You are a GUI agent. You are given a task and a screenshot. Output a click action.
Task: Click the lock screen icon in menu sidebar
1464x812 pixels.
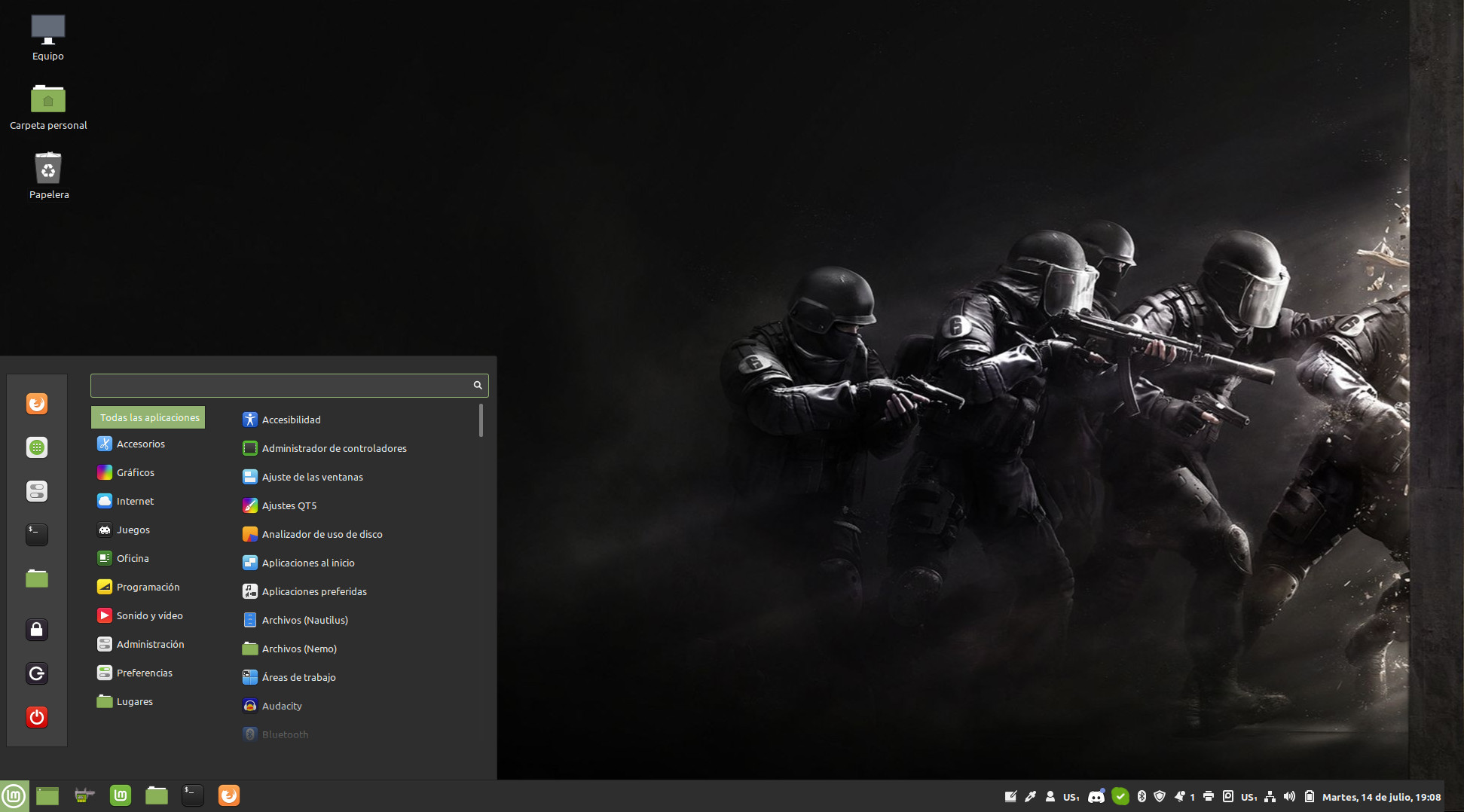point(36,629)
